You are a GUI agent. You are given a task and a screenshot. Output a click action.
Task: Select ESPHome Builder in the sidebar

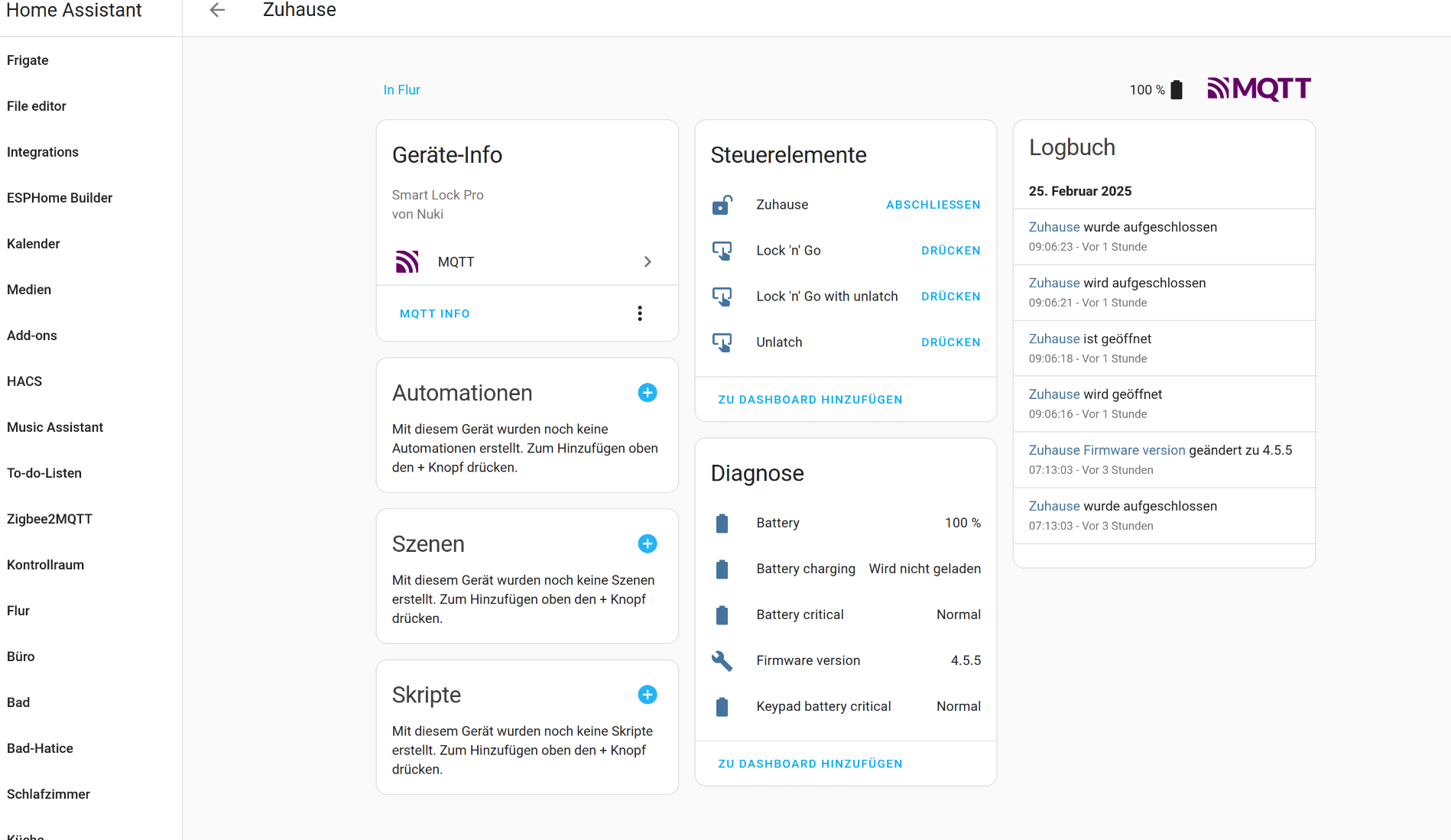60,198
